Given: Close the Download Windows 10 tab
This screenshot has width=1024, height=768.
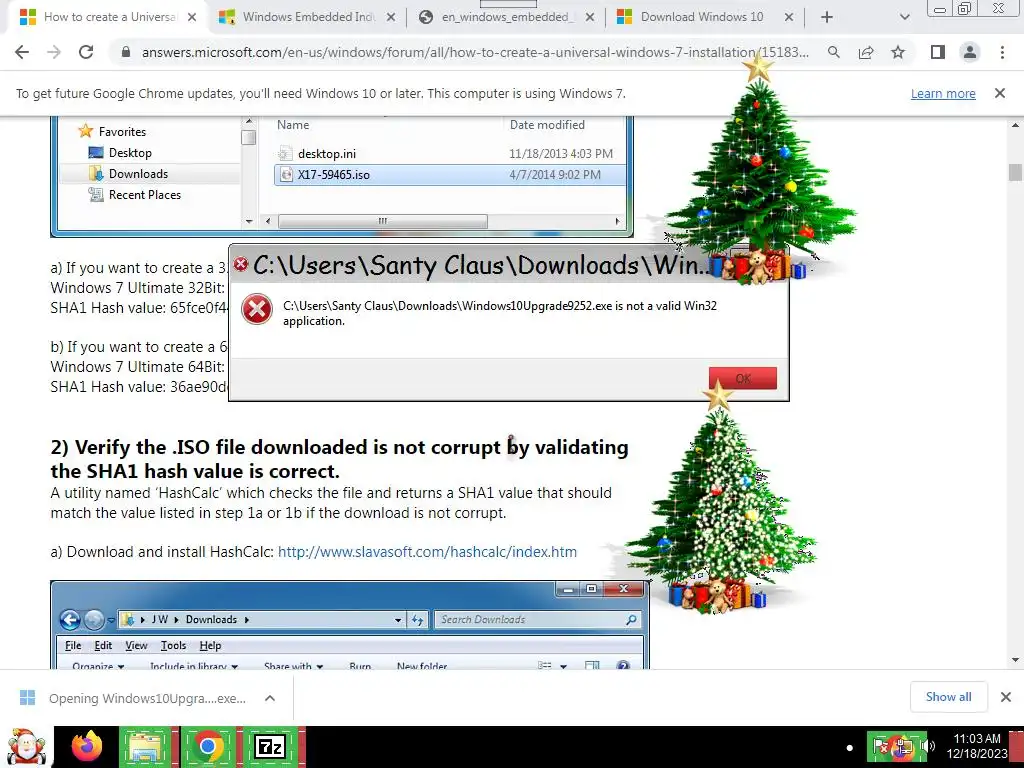Looking at the screenshot, I should pos(789,18).
